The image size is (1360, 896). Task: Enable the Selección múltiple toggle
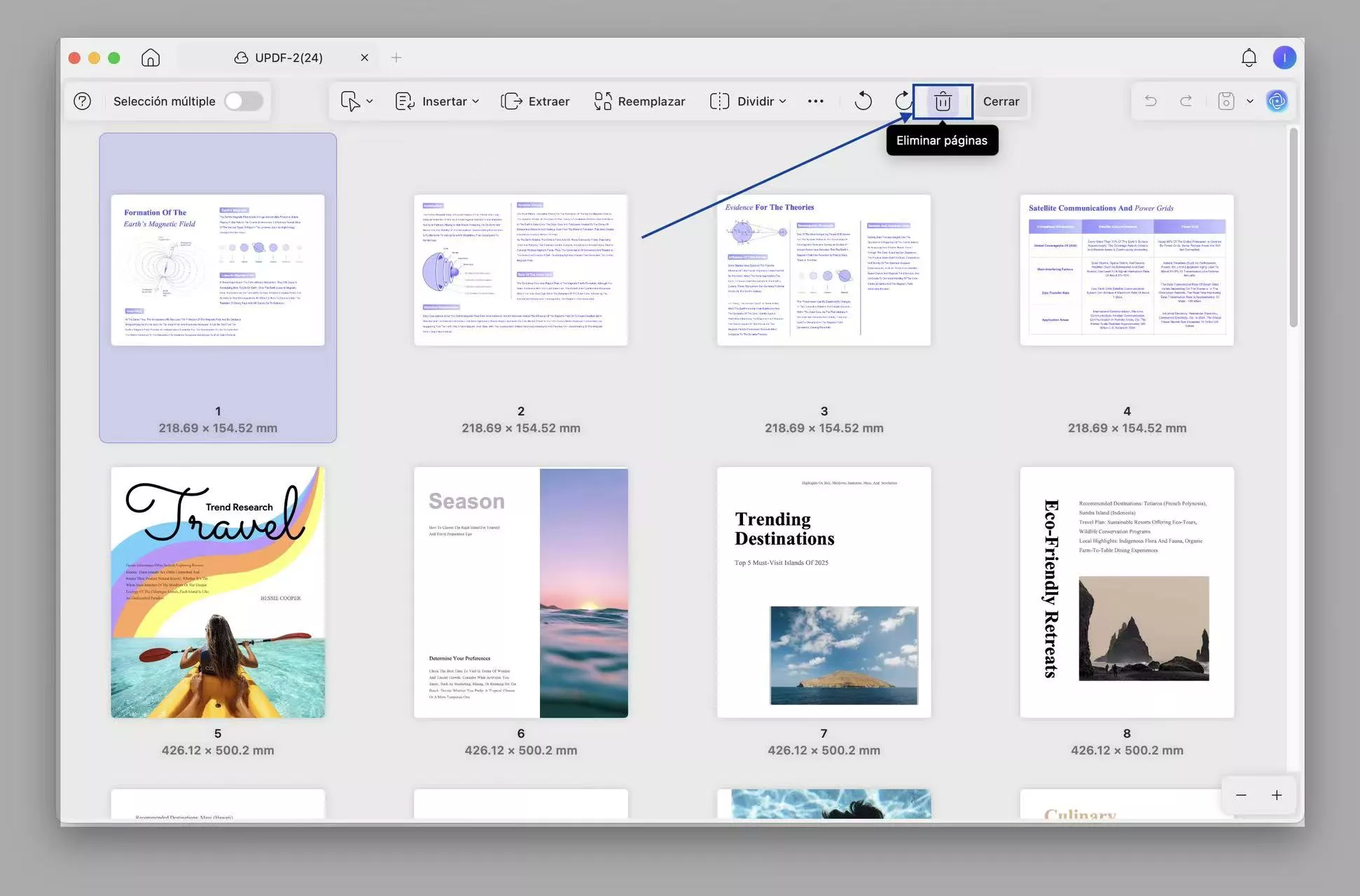[243, 101]
